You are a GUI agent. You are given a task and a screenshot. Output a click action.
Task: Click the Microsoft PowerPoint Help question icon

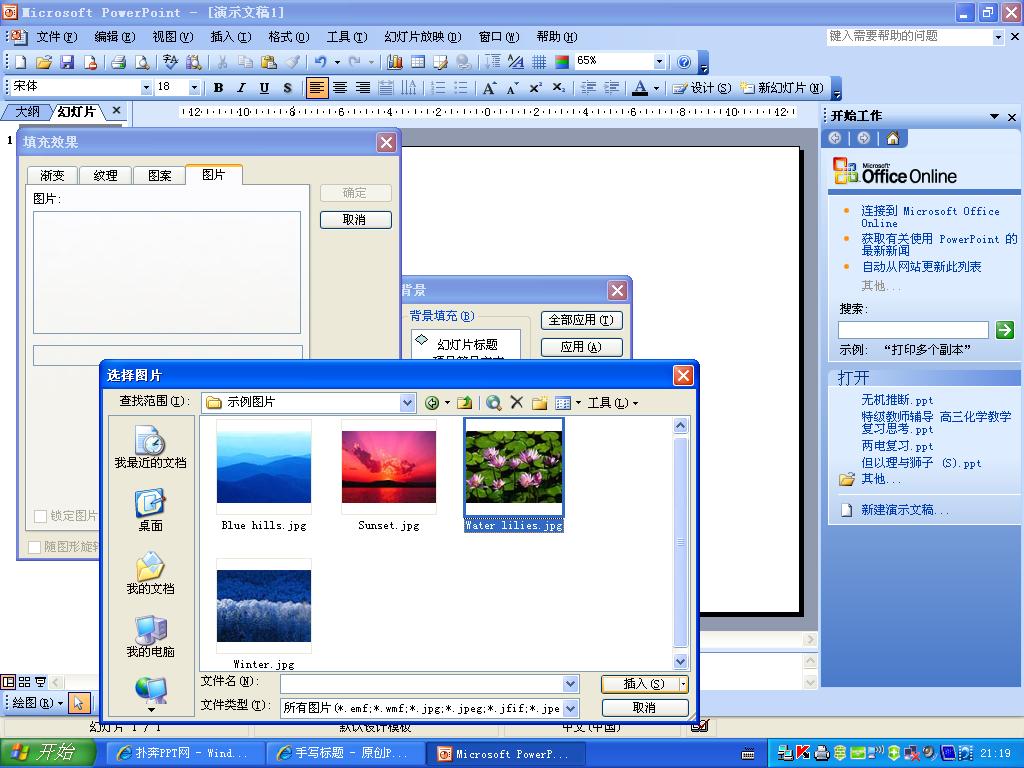coord(684,62)
